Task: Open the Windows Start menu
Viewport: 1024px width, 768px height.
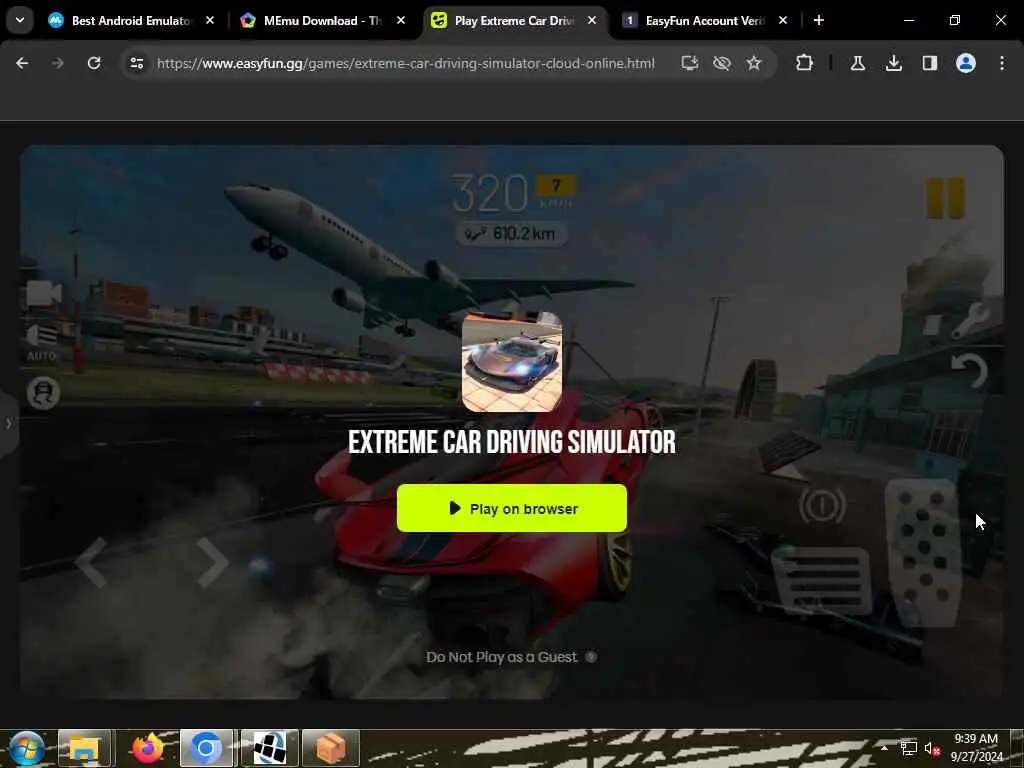Action: pos(26,748)
